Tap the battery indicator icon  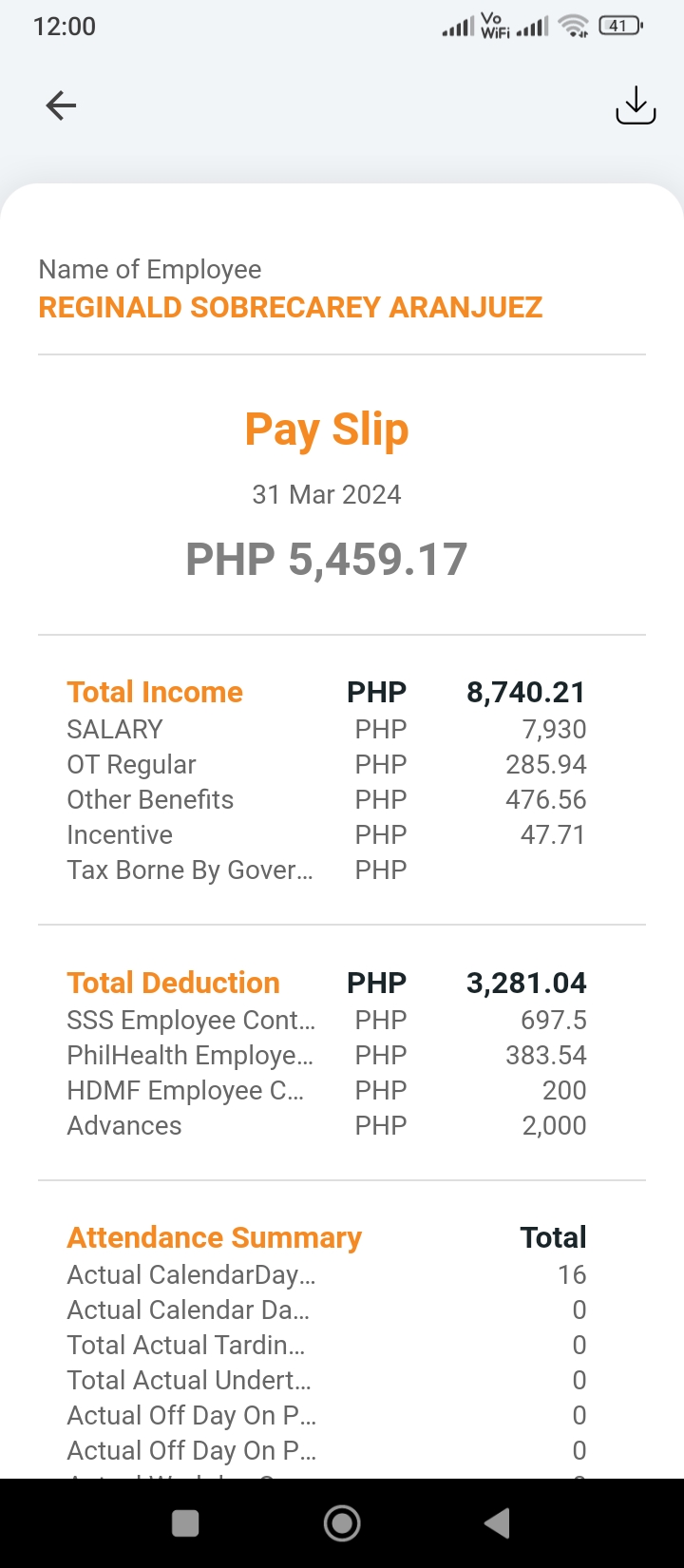(x=620, y=27)
